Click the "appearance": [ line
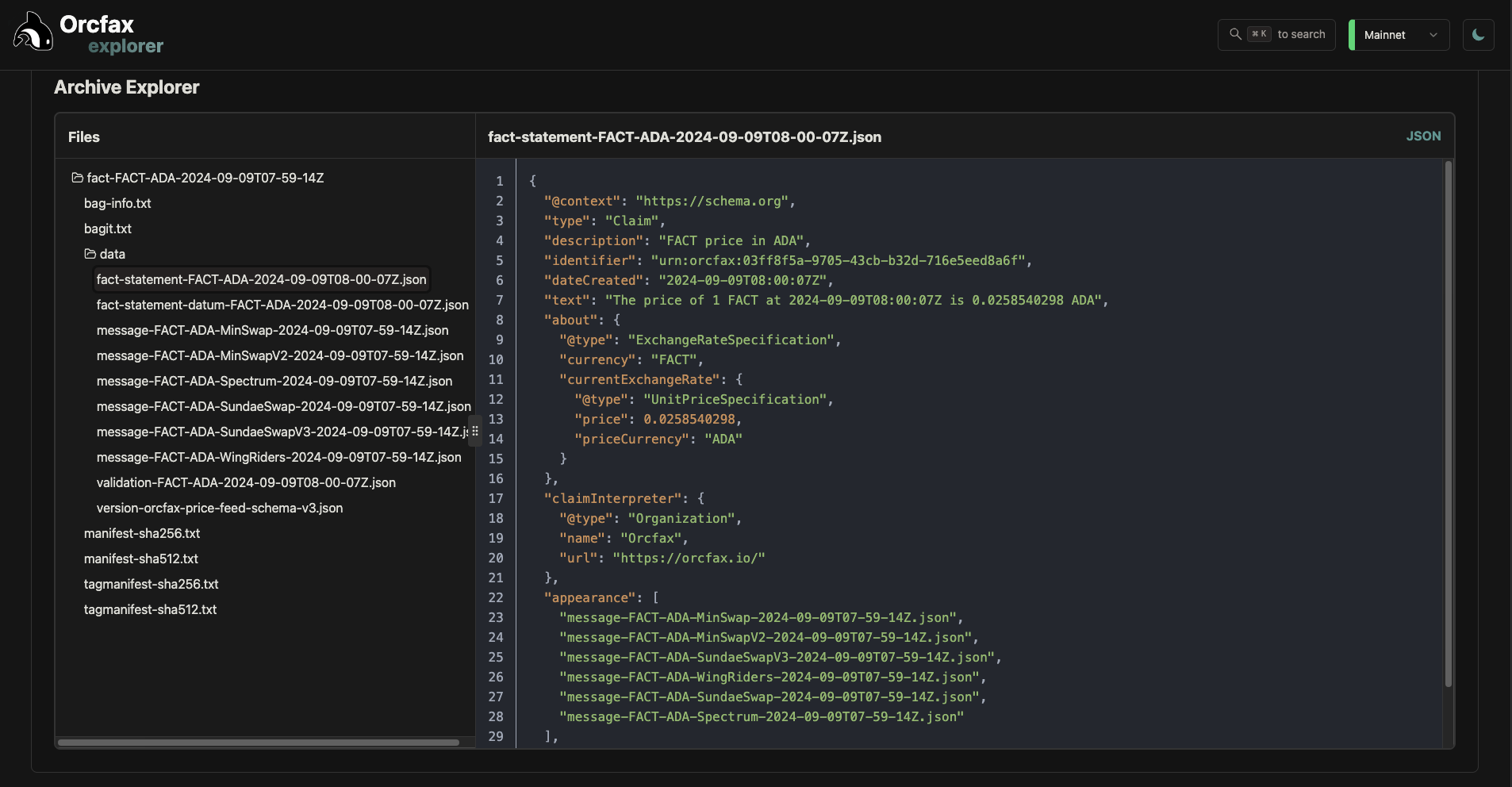This screenshot has width=1512, height=787. point(601,597)
